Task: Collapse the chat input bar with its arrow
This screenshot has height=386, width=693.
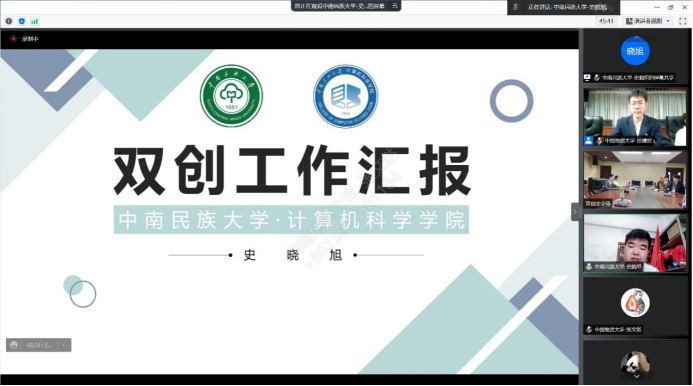Action: (64, 345)
